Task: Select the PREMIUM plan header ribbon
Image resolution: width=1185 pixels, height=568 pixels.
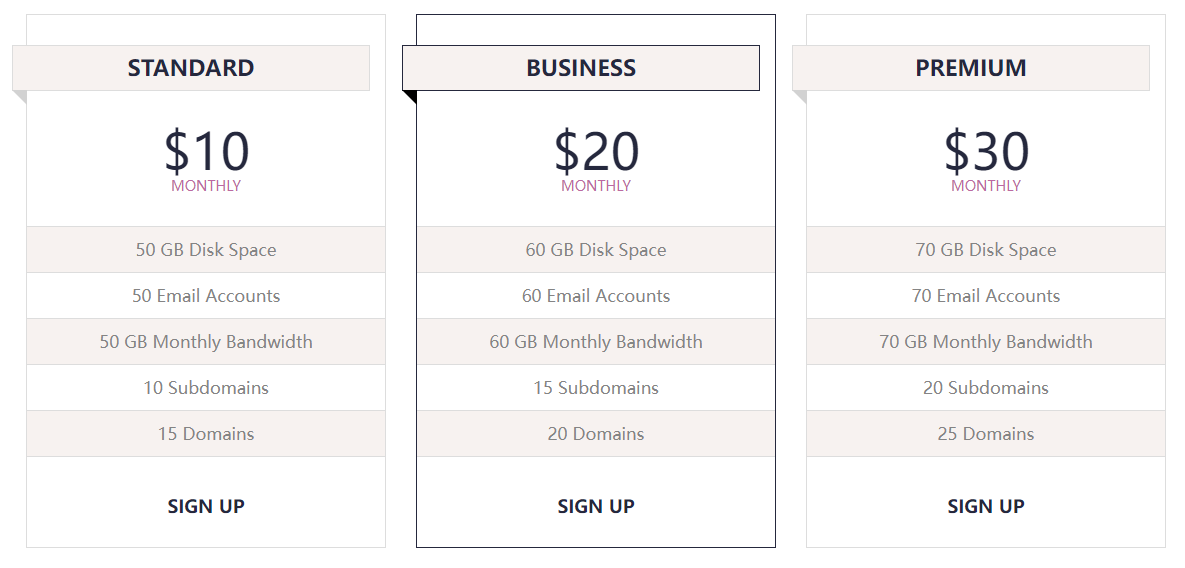Action: click(x=970, y=68)
